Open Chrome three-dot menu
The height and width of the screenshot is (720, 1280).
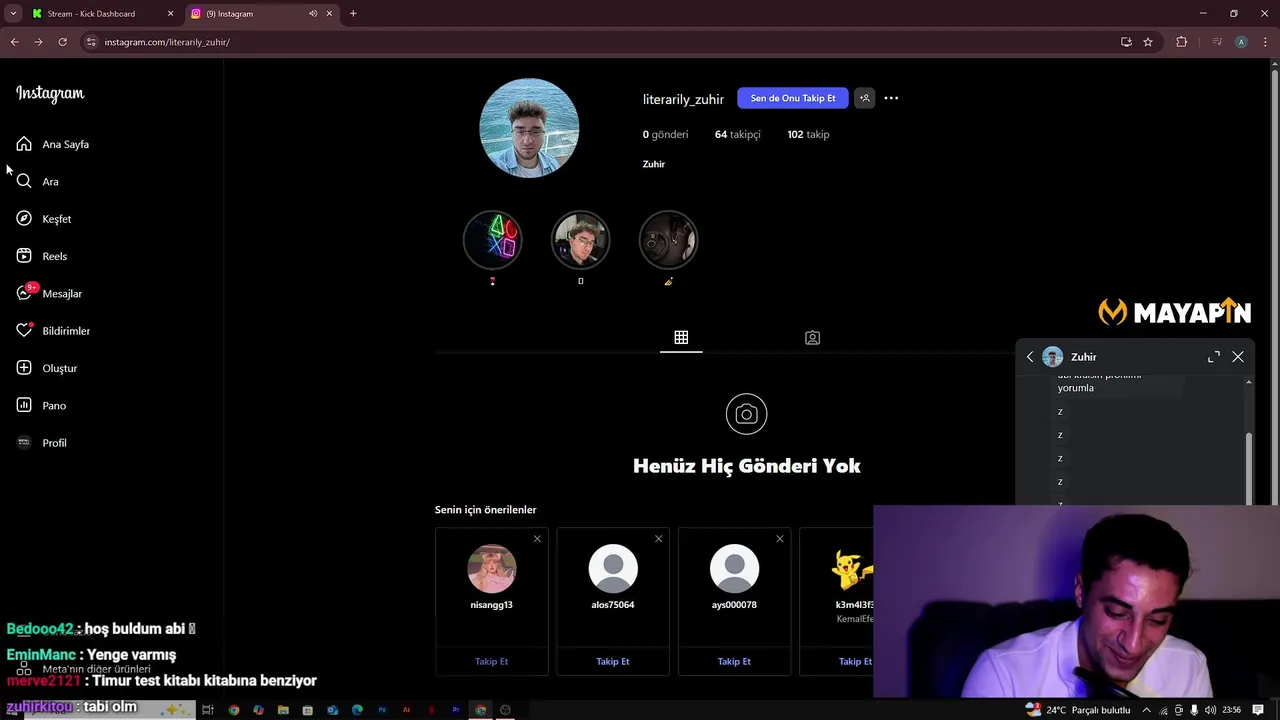click(1265, 42)
